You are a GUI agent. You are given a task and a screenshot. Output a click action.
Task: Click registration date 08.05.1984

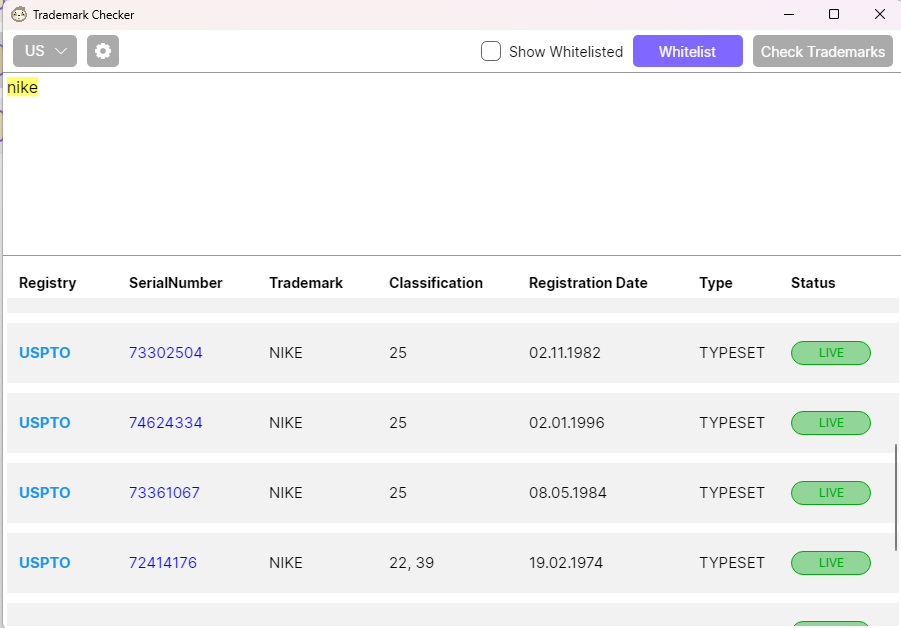coord(568,493)
